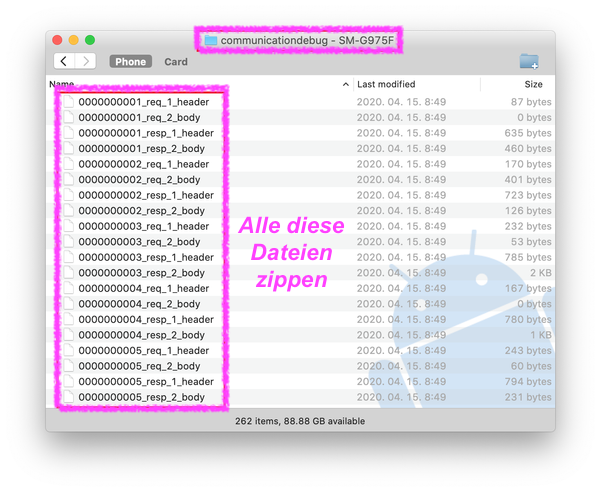Click file icon of 0000000005_resp_2_body
This screenshot has width=601, height=492.
point(69,397)
